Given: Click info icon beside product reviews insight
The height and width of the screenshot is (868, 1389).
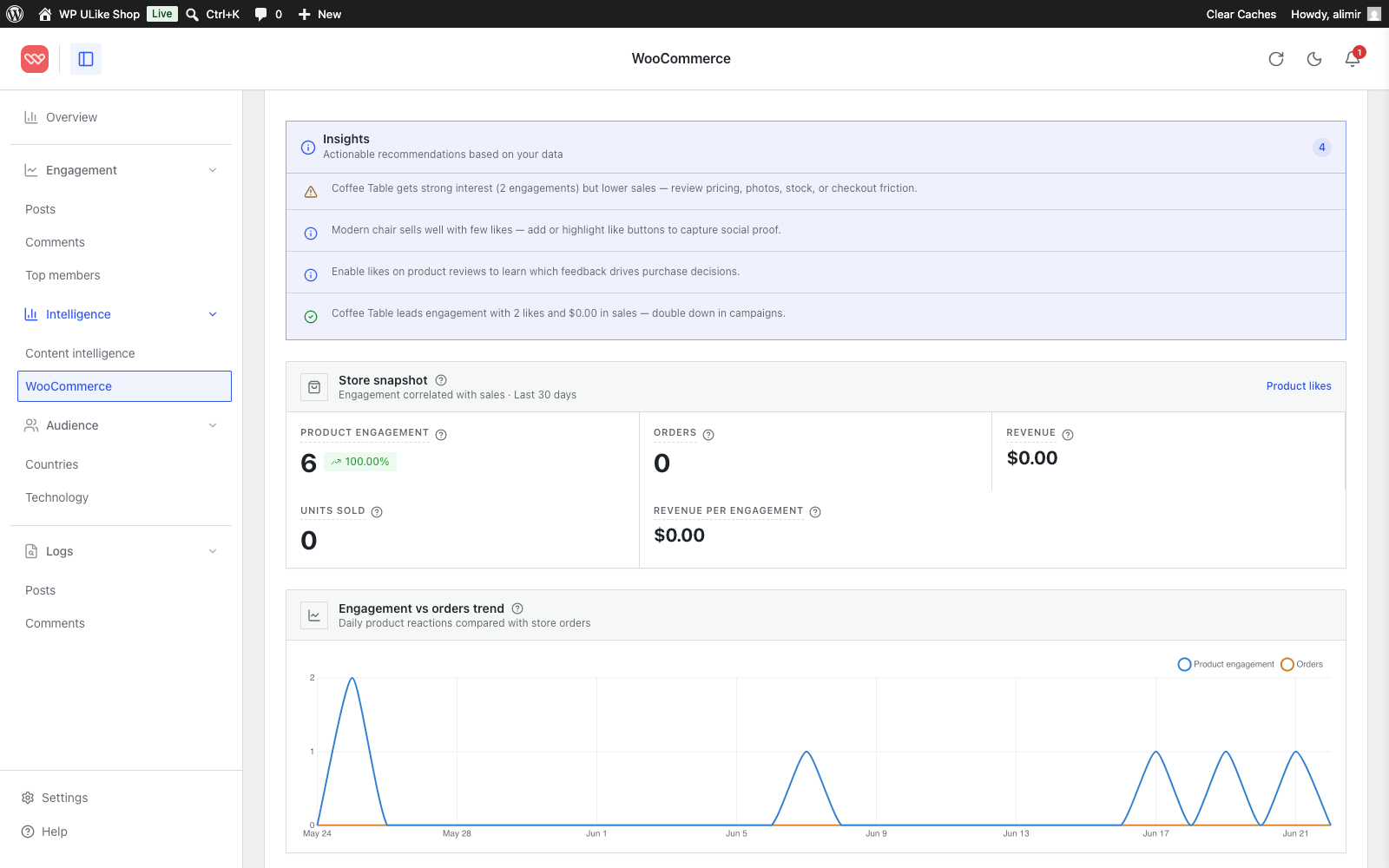Looking at the screenshot, I should [311, 275].
